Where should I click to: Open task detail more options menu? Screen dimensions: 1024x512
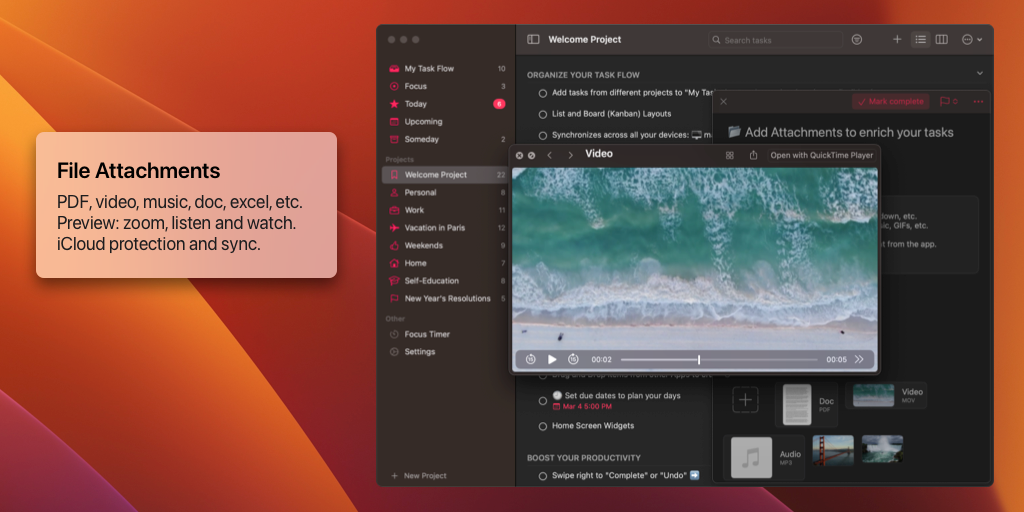(x=978, y=101)
